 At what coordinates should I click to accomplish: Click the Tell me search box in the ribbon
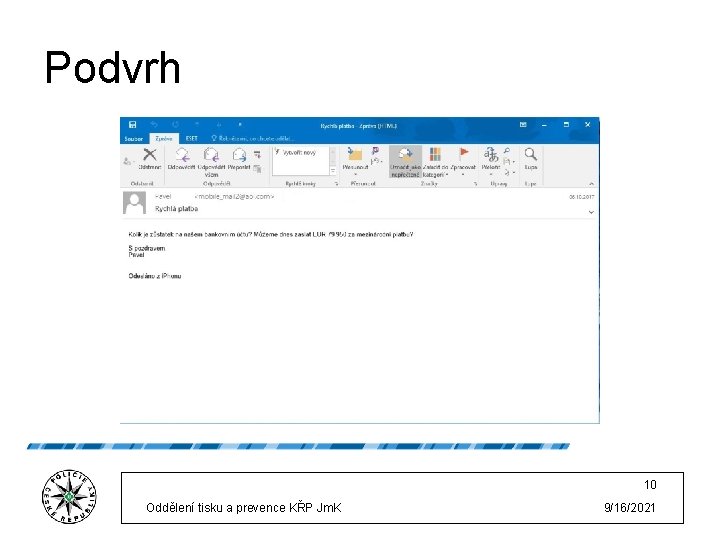coord(253,138)
